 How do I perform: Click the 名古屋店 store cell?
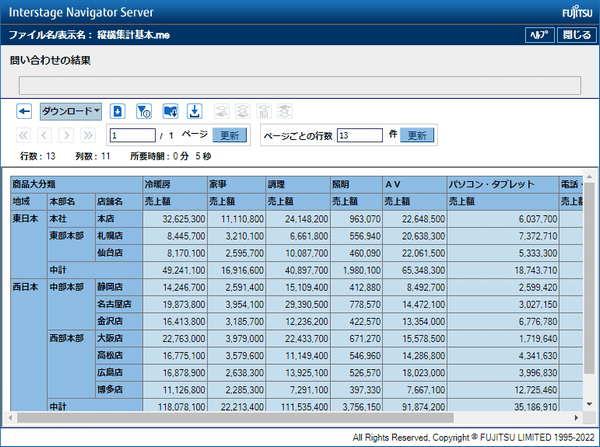(119, 304)
